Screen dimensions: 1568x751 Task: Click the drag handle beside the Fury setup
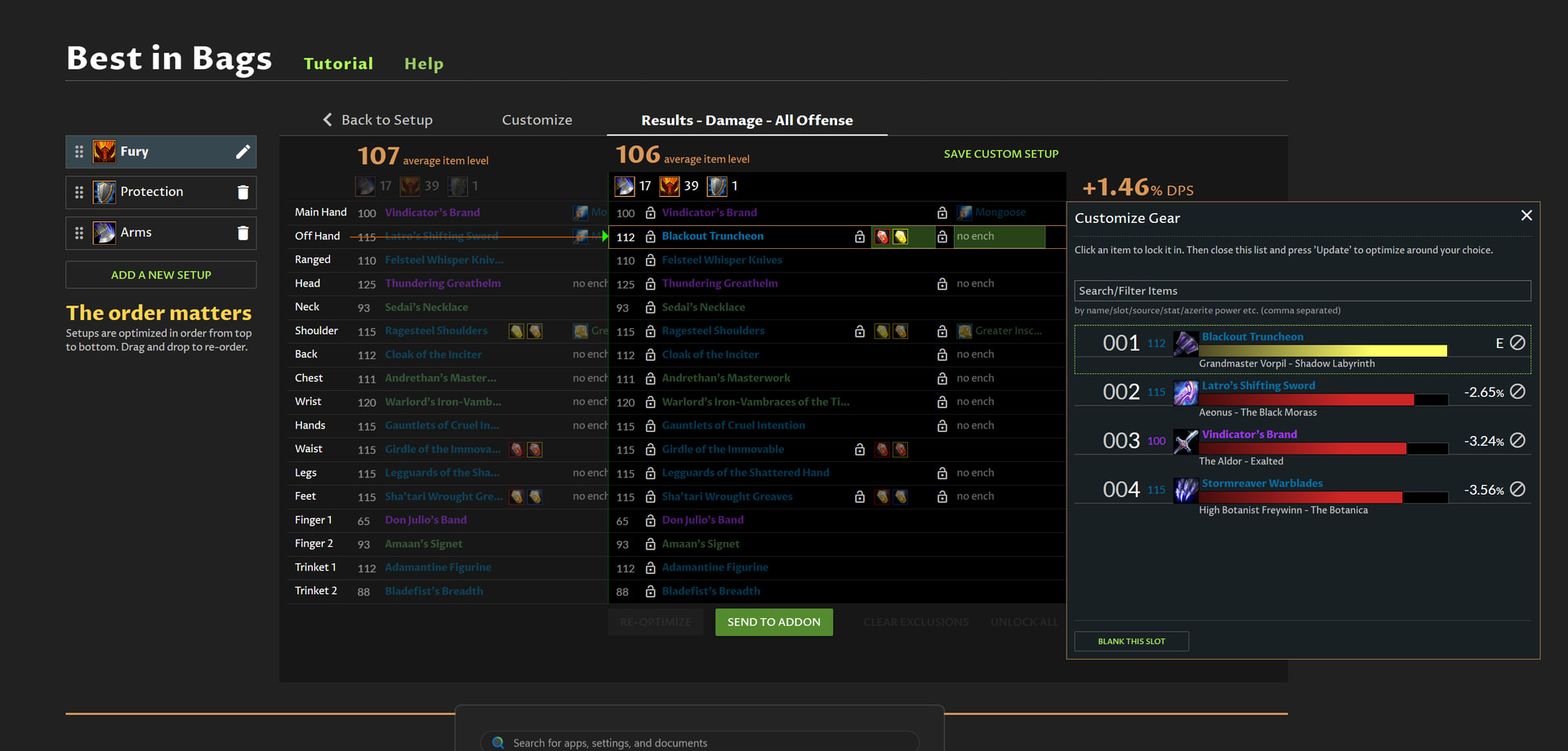(79, 152)
